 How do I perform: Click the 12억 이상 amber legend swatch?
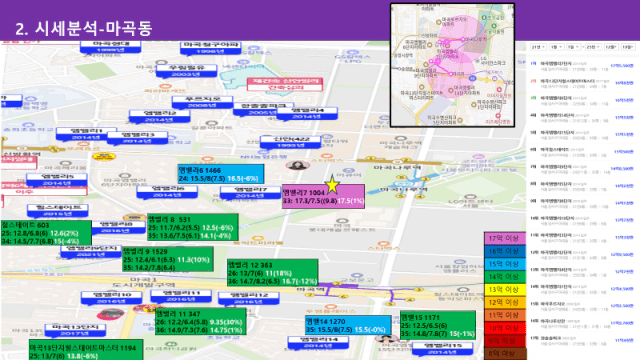pyautogui.click(x=504, y=302)
